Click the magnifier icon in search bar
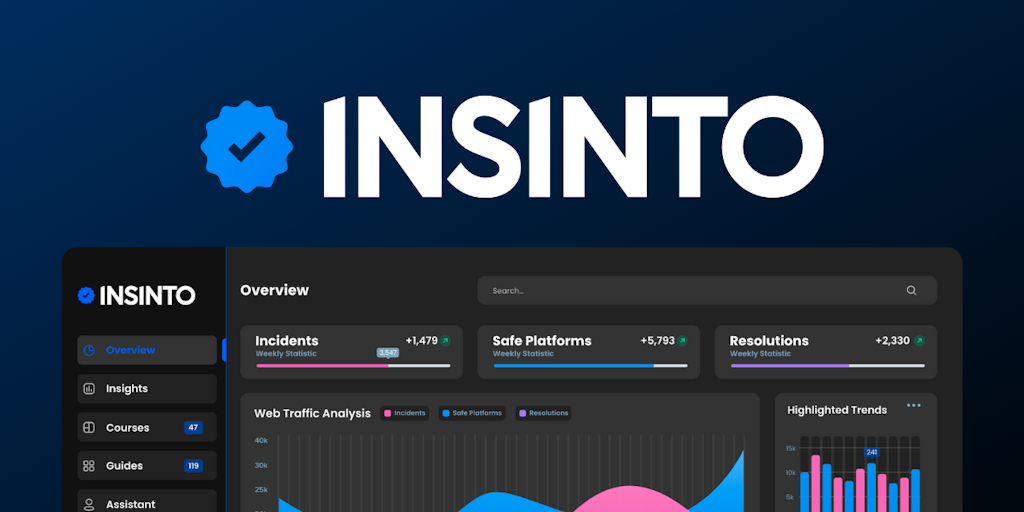This screenshot has height=512, width=1024. [x=911, y=291]
